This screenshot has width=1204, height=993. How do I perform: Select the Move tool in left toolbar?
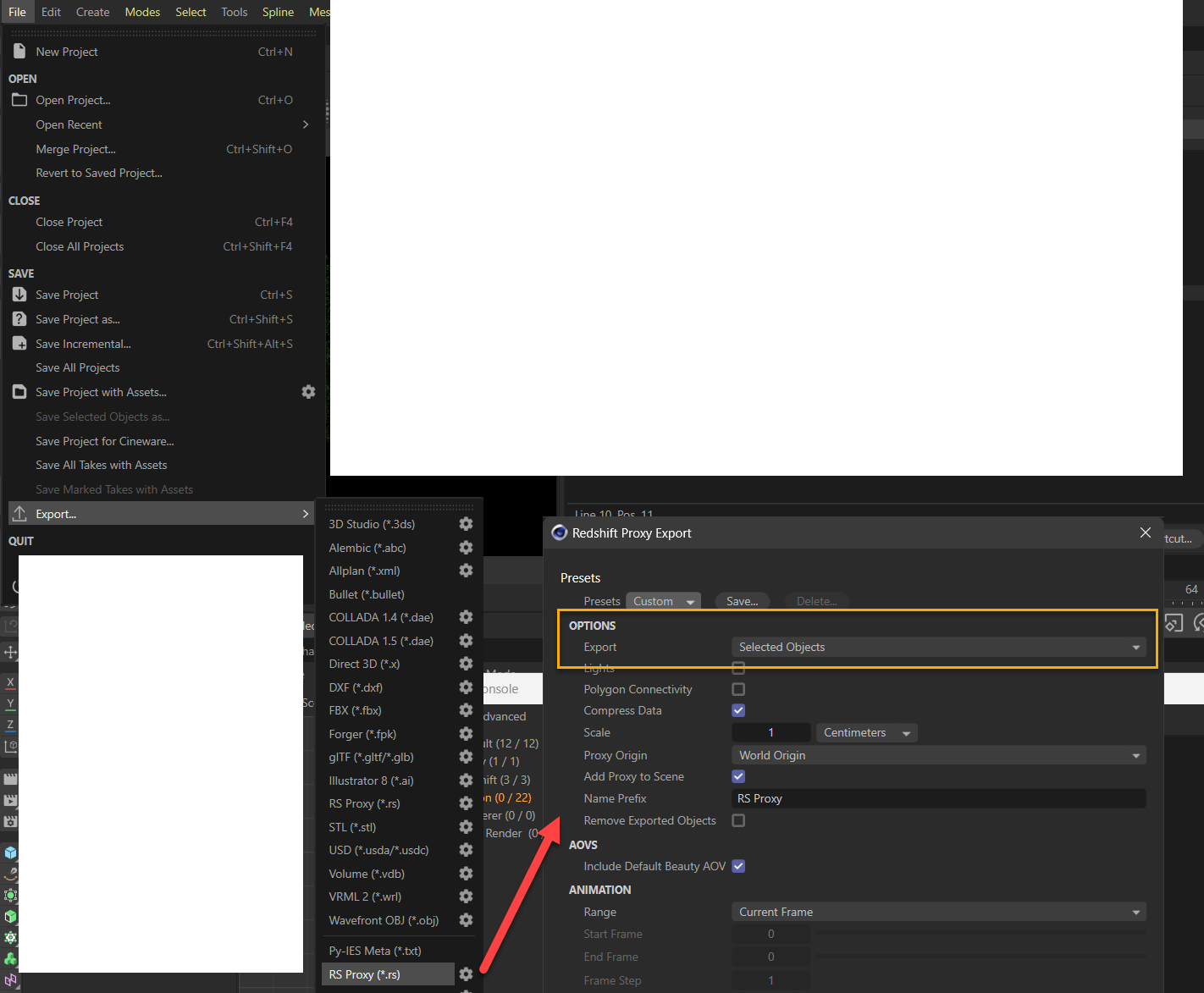[10, 653]
